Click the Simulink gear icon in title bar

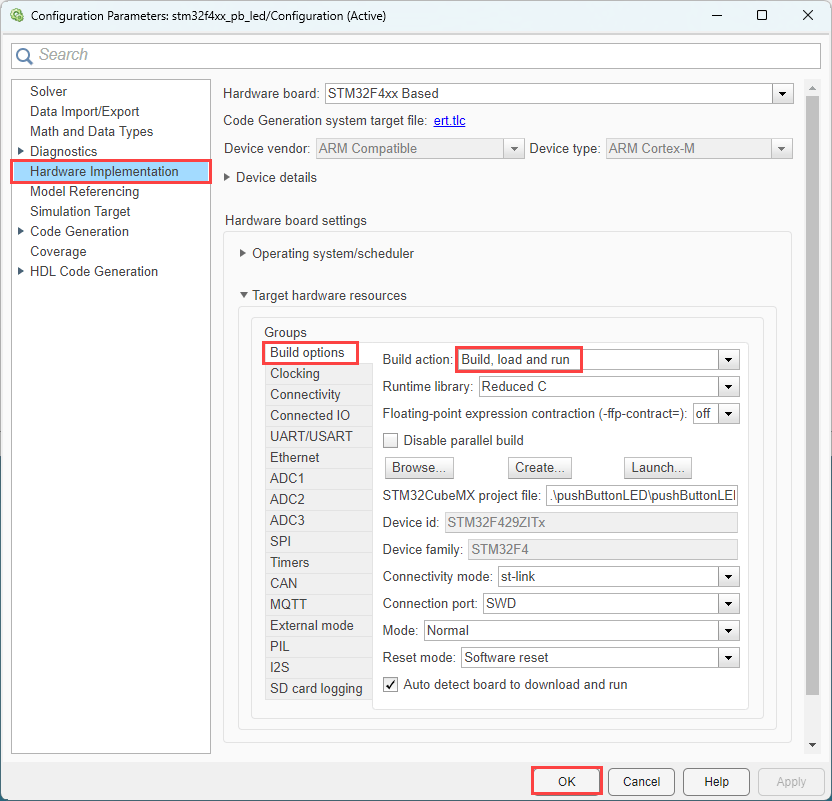point(17,15)
